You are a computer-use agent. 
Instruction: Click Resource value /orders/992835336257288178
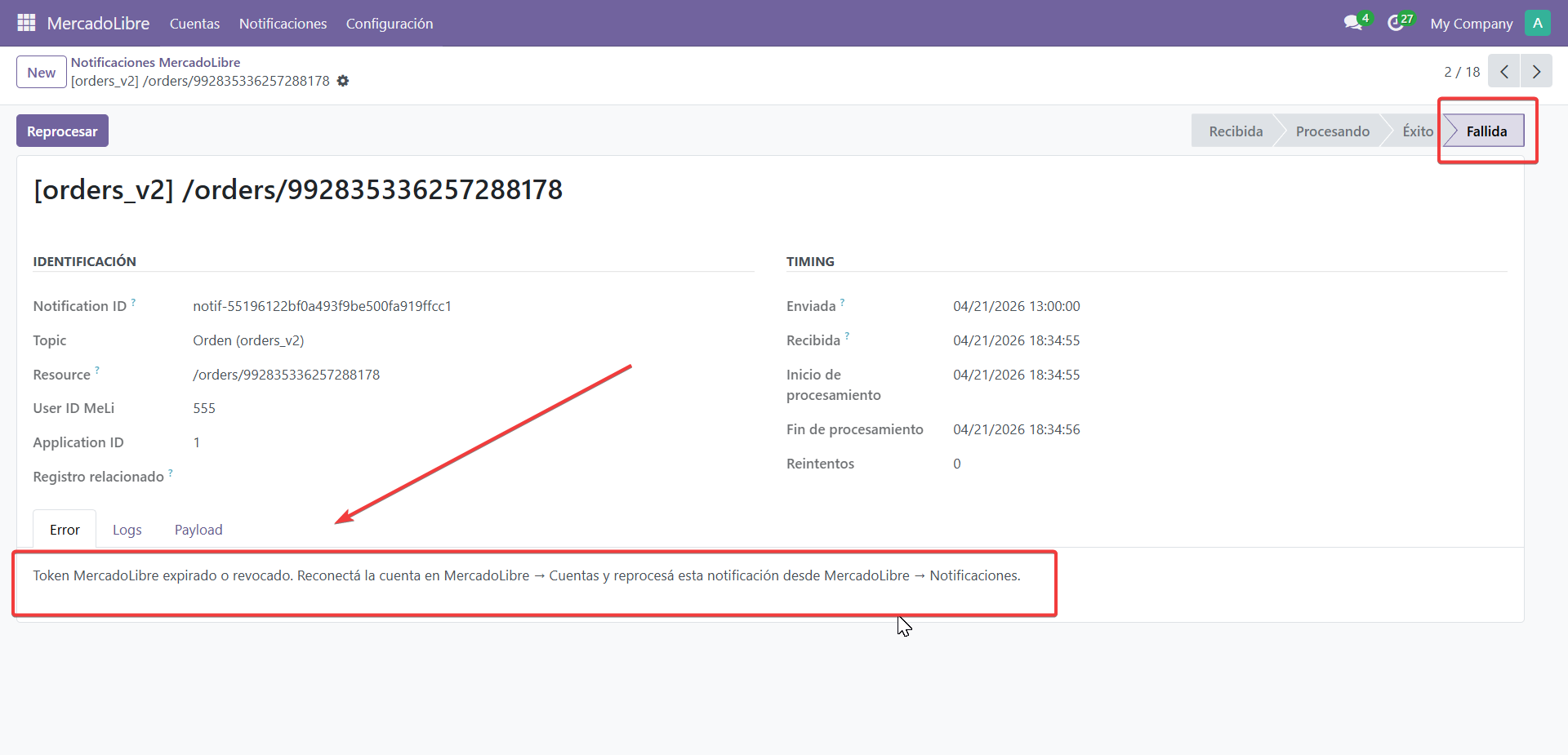(x=286, y=375)
